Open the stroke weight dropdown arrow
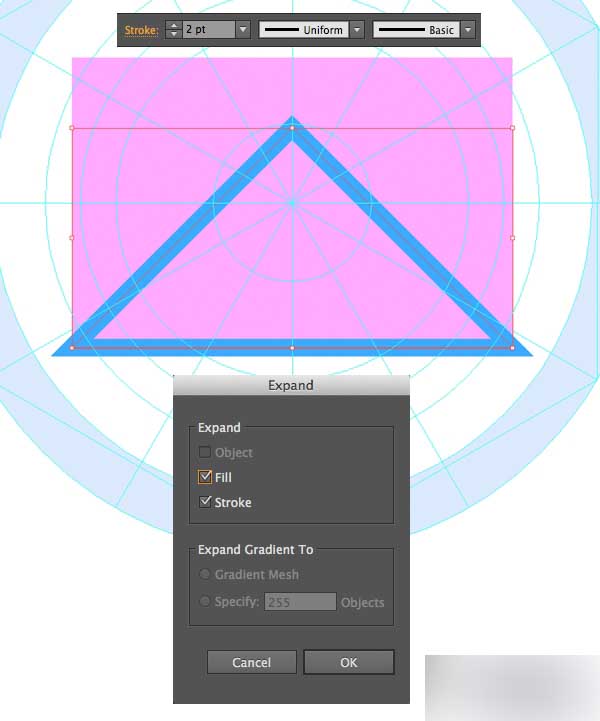Screen dimensions: 600x721 point(243,30)
